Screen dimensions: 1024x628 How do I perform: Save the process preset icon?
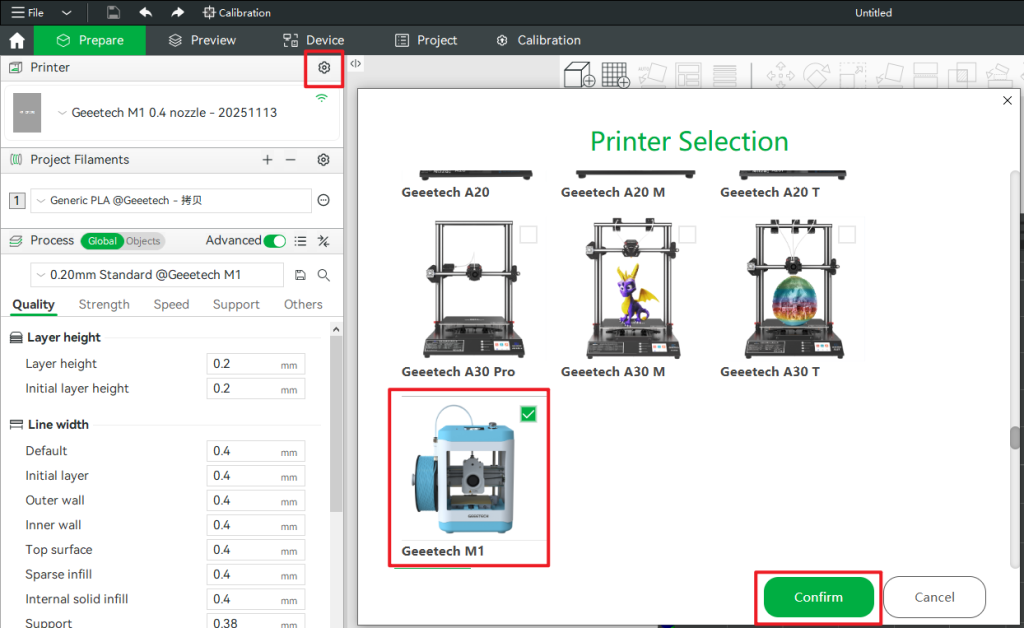301,275
